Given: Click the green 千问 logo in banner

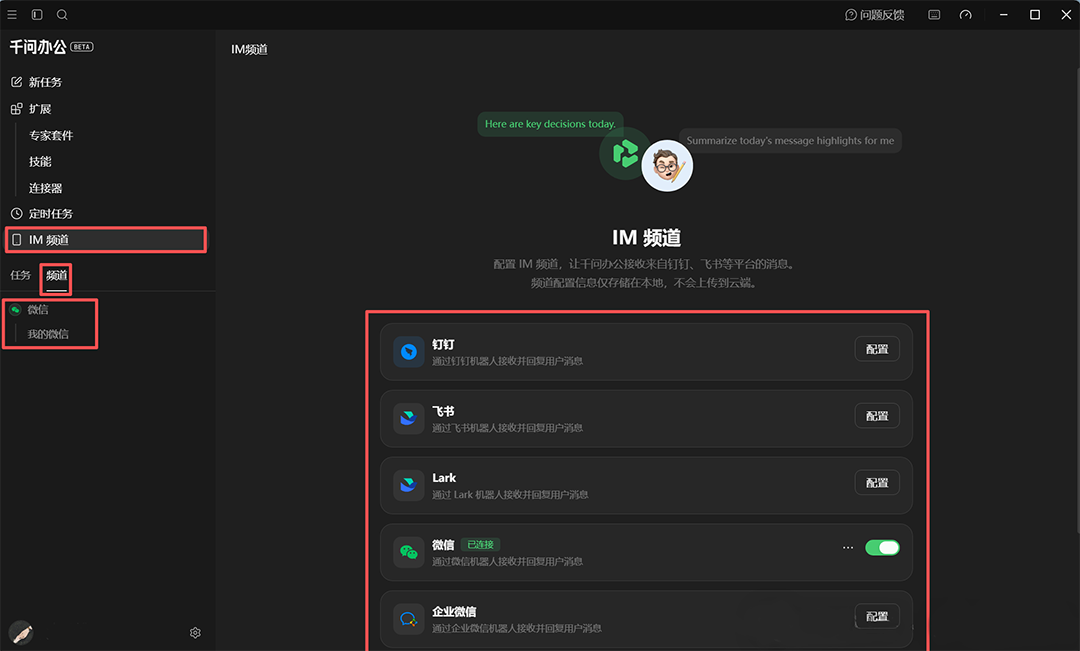Looking at the screenshot, I should 625,153.
